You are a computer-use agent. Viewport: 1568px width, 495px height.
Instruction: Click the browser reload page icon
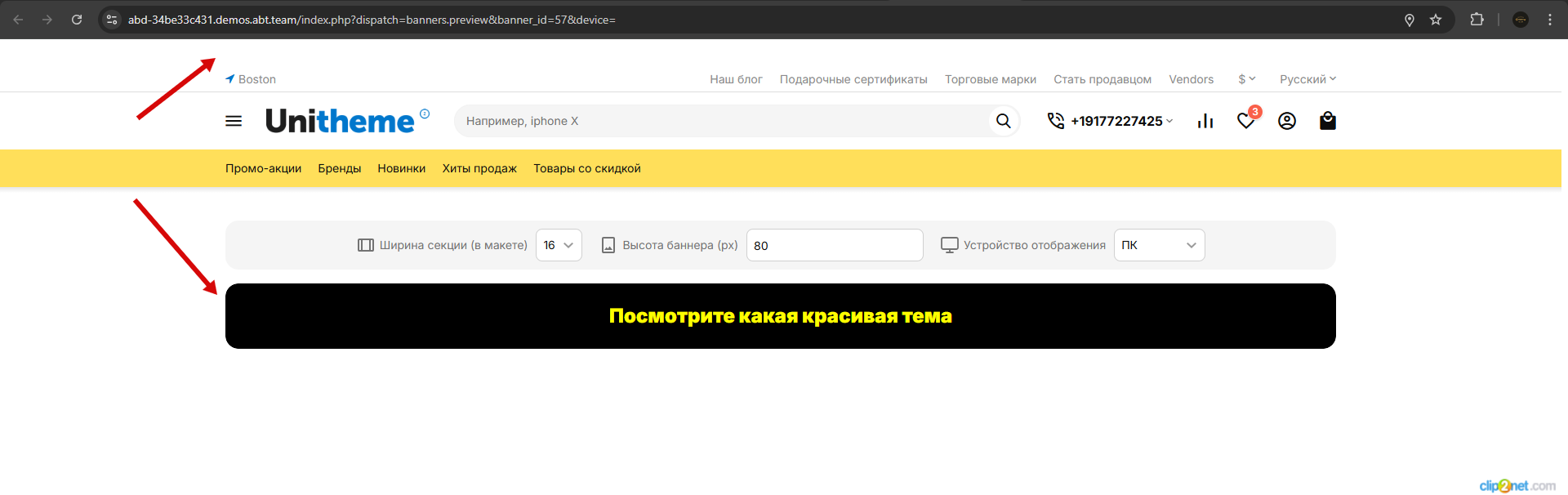77,20
